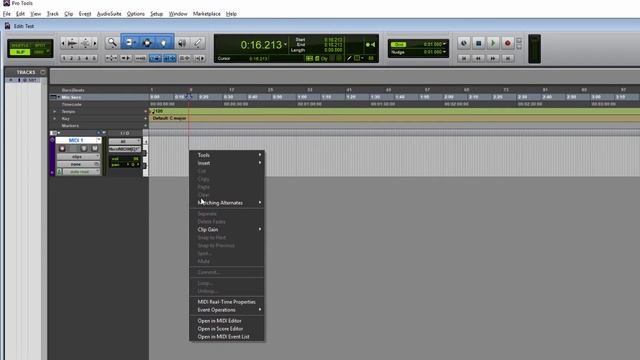Add tempo change with Tempo plus button
The width and height of the screenshot is (640, 360).
[146, 111]
